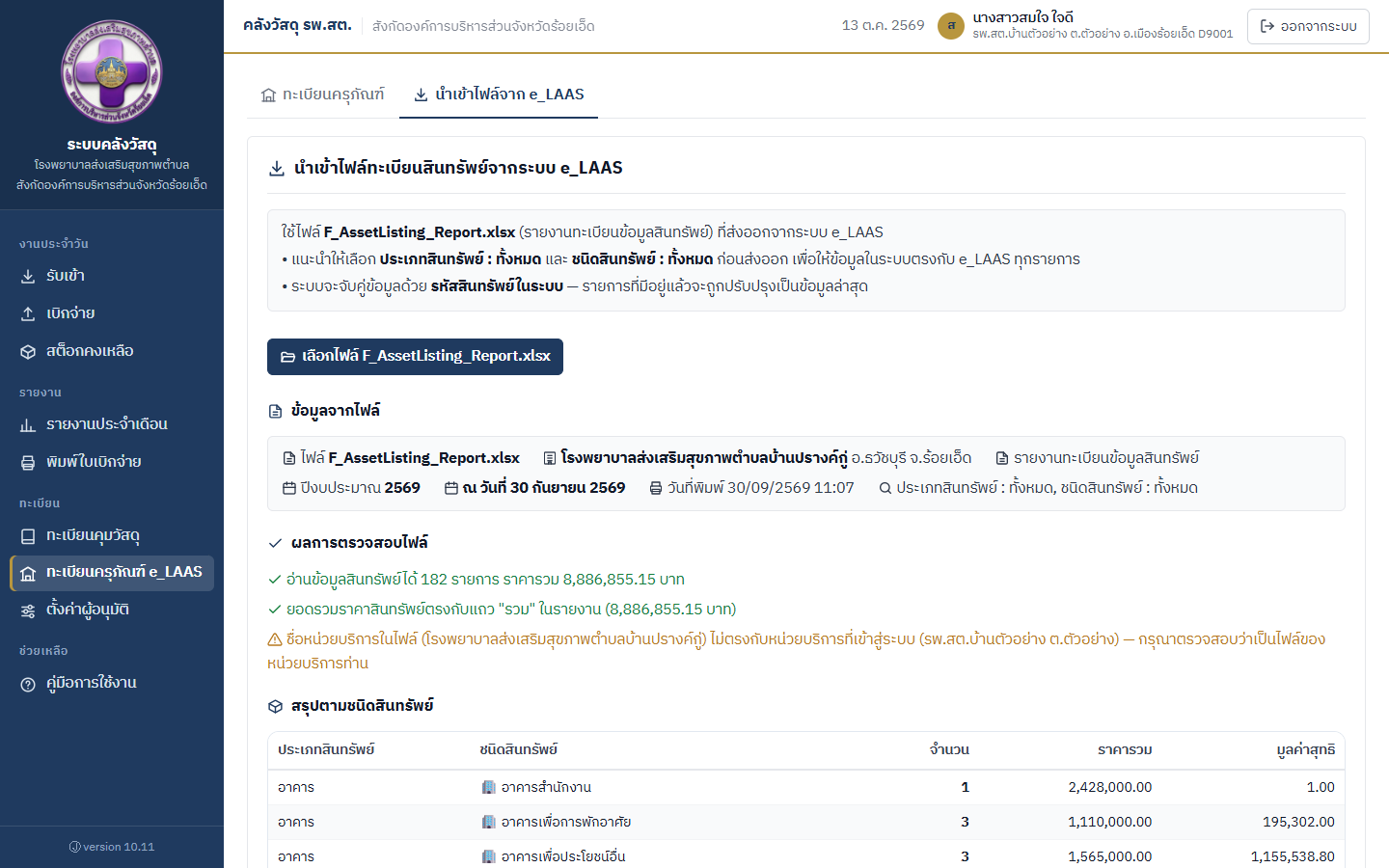1389x868 pixels.
Task: Click the download icon in the import heading
Action: 277,169
